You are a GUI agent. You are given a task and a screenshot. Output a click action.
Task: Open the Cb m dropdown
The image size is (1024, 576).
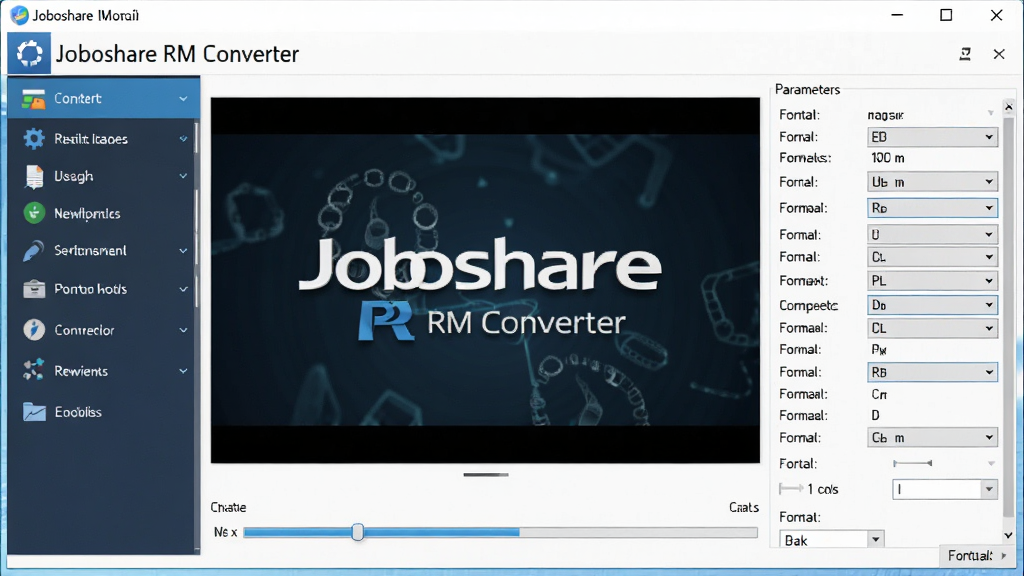click(x=932, y=437)
